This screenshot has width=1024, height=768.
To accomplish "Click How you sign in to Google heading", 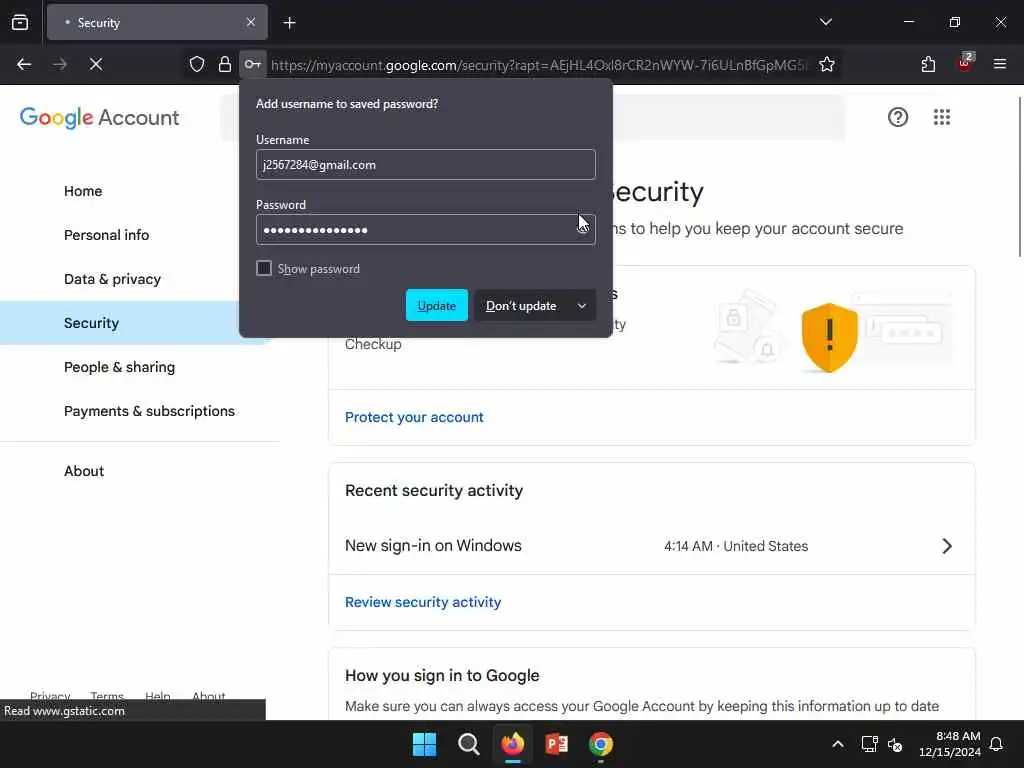I will tap(442, 675).
